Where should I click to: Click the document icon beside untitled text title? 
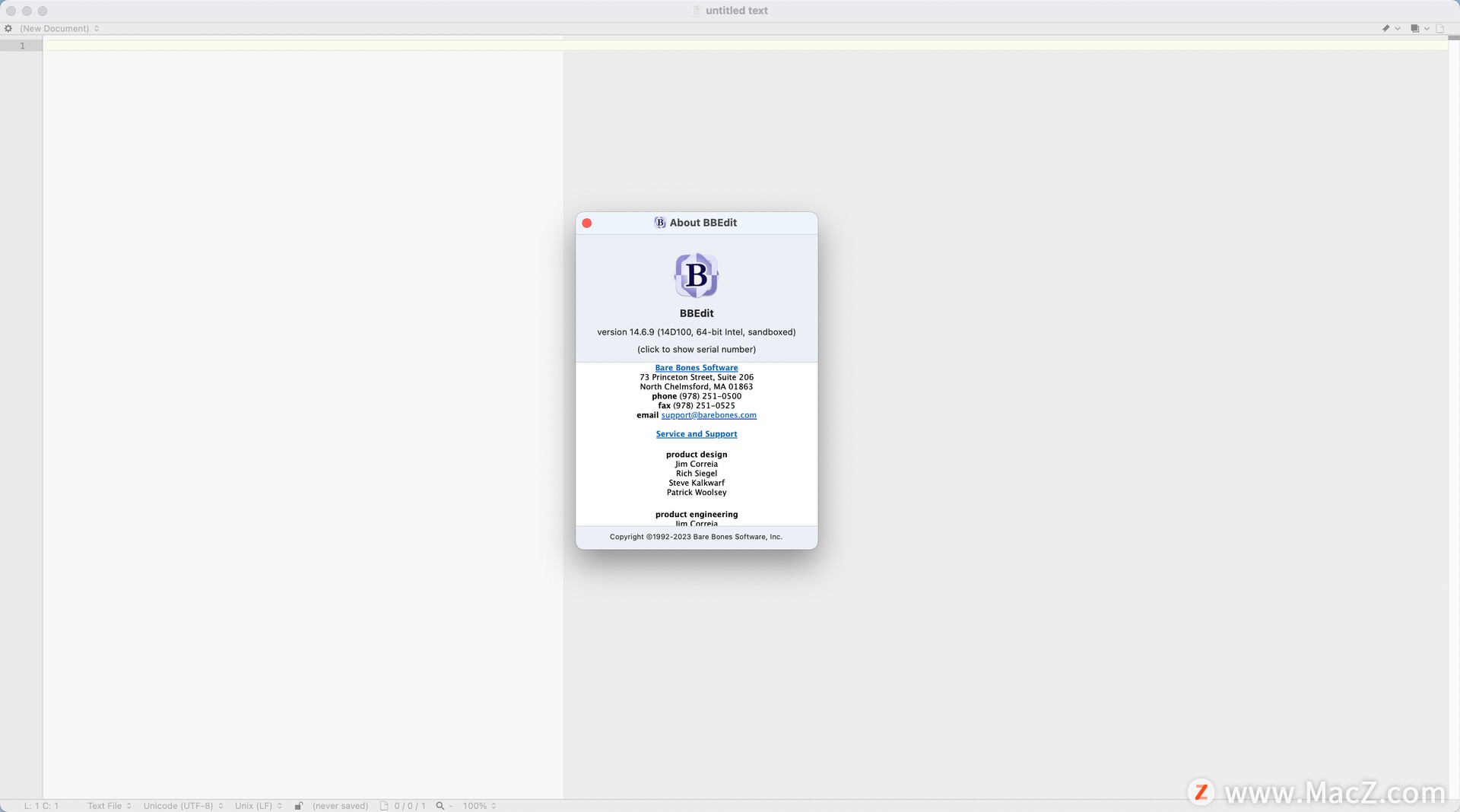pyautogui.click(x=697, y=11)
